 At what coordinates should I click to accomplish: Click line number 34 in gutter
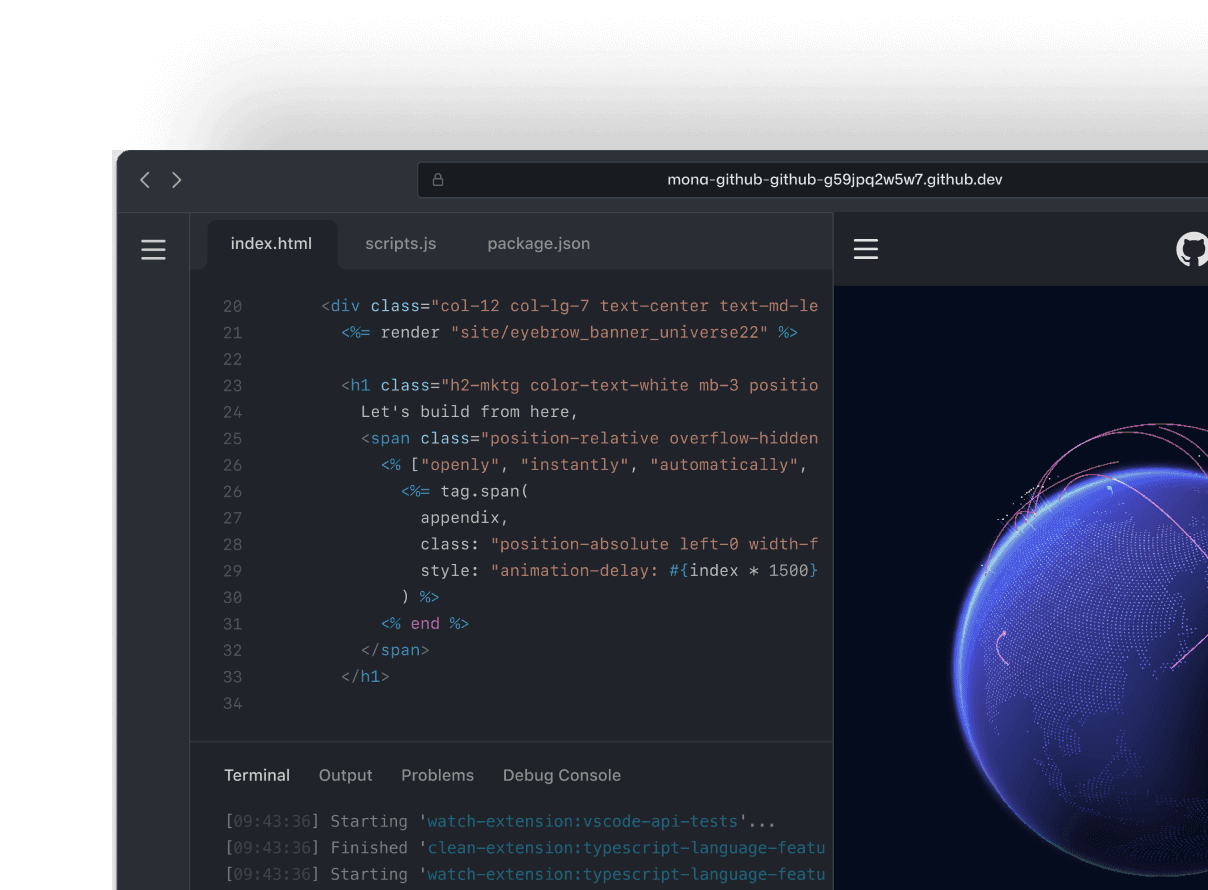point(232,703)
